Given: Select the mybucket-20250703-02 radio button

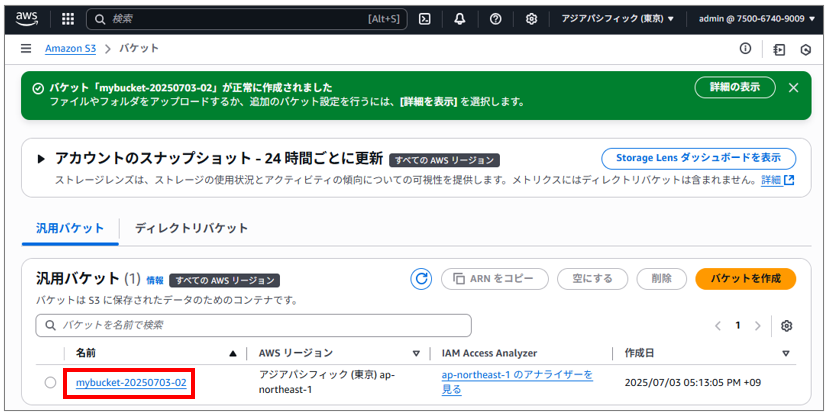Looking at the screenshot, I should click(51, 383).
